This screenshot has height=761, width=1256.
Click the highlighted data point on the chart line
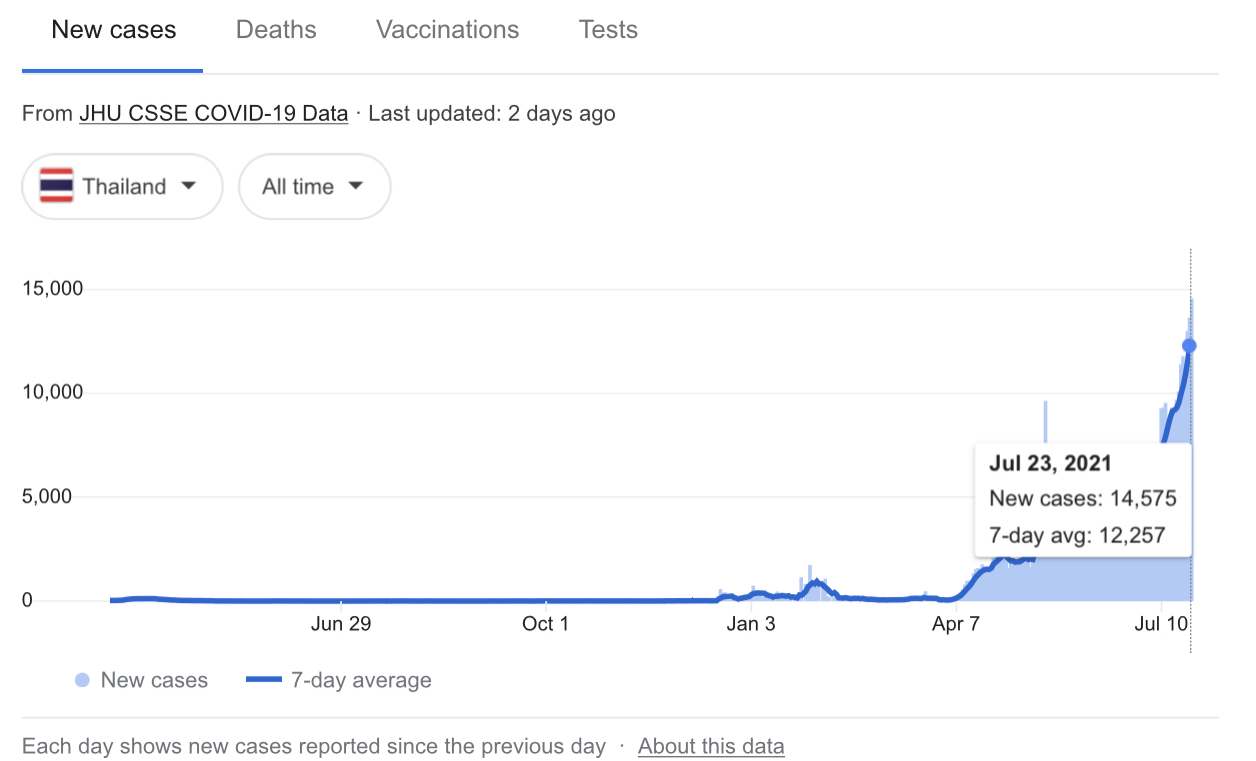point(1189,346)
